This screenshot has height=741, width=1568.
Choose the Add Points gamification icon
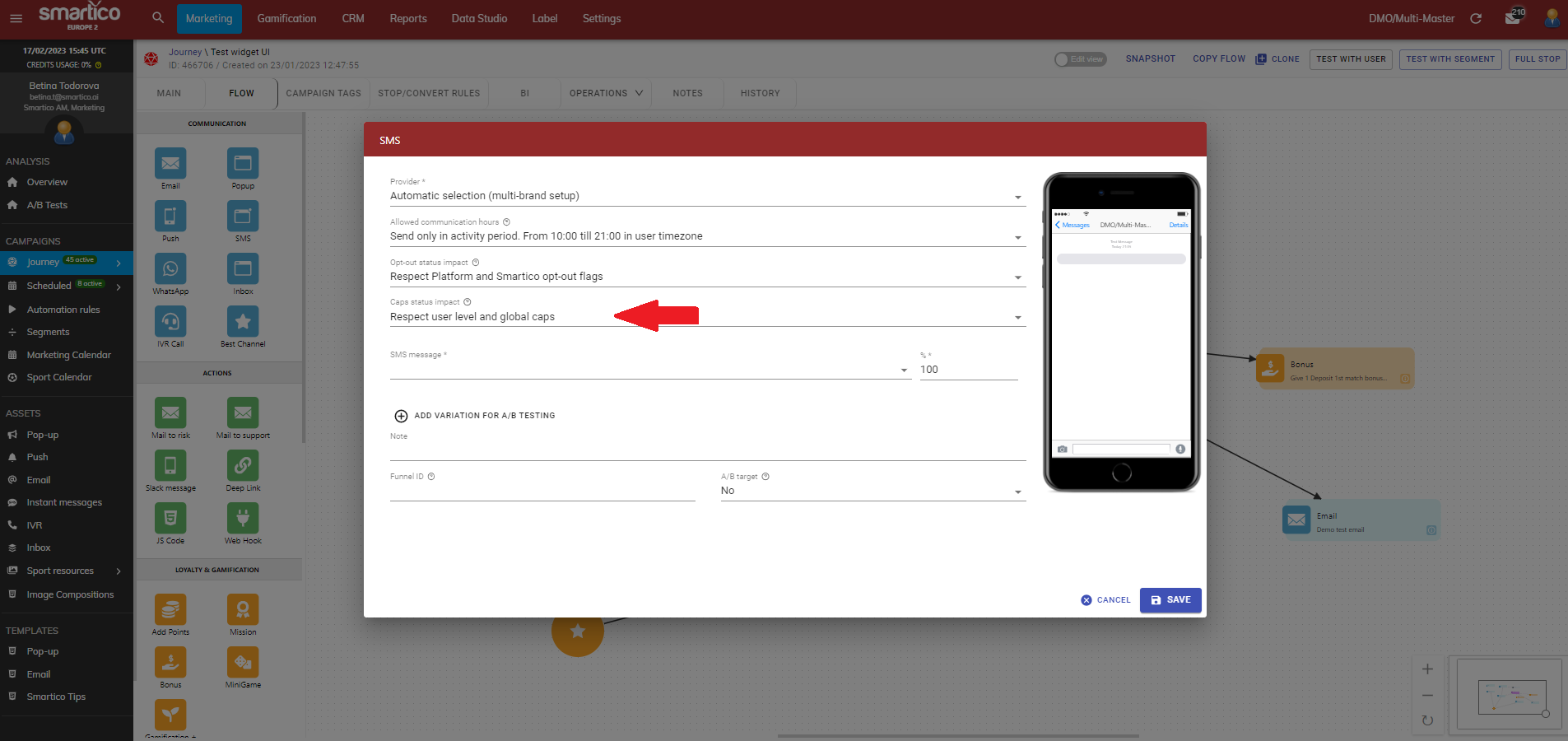(x=170, y=610)
